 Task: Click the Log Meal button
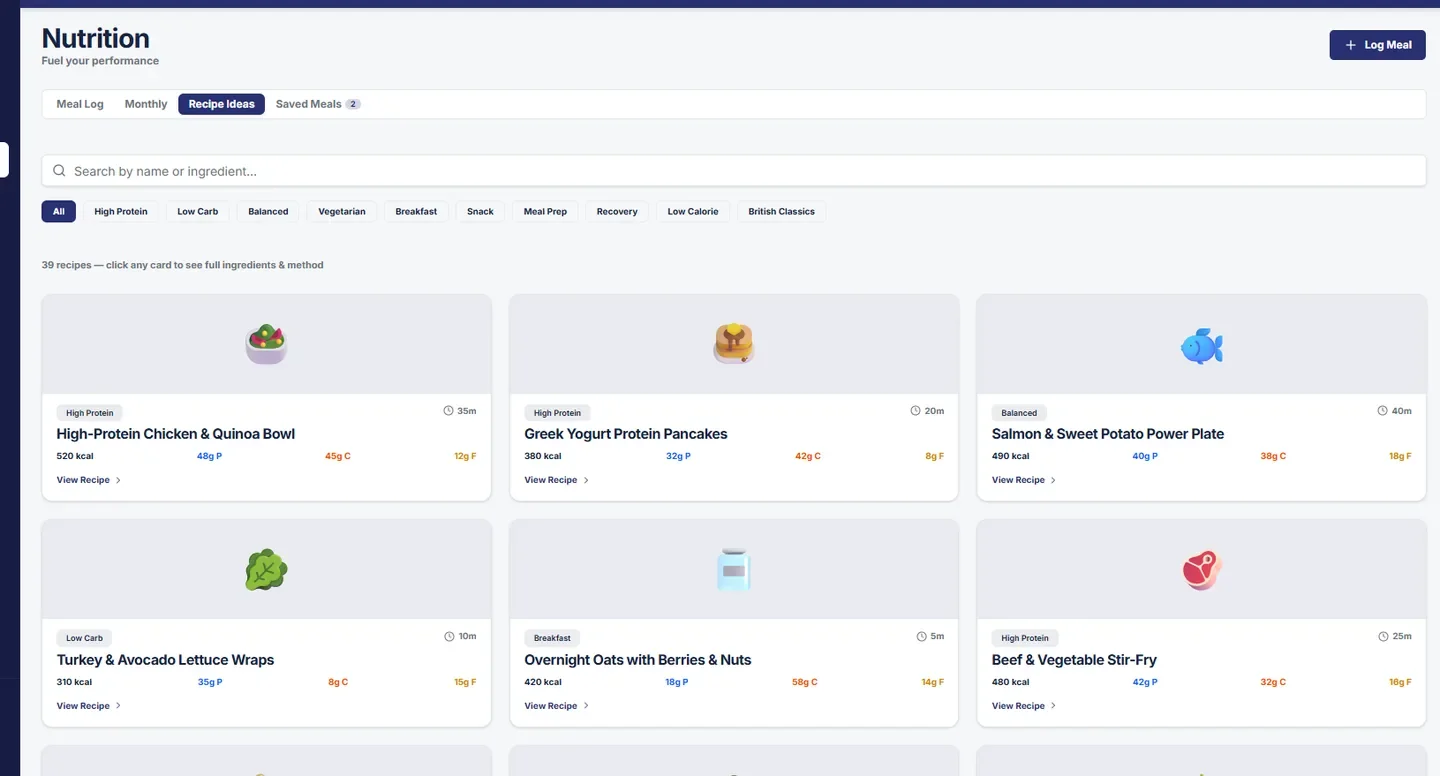point(1377,45)
